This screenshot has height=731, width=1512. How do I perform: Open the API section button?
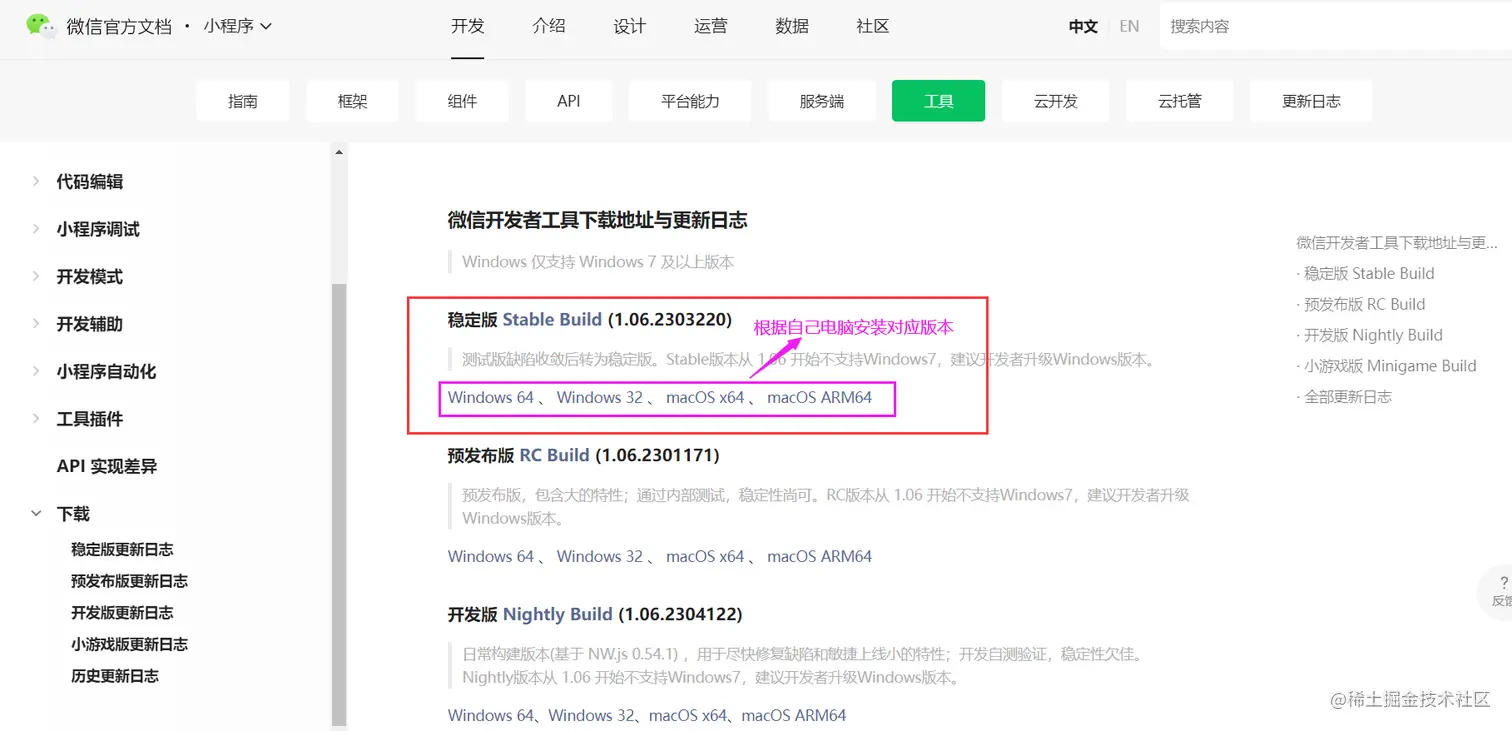(x=569, y=101)
